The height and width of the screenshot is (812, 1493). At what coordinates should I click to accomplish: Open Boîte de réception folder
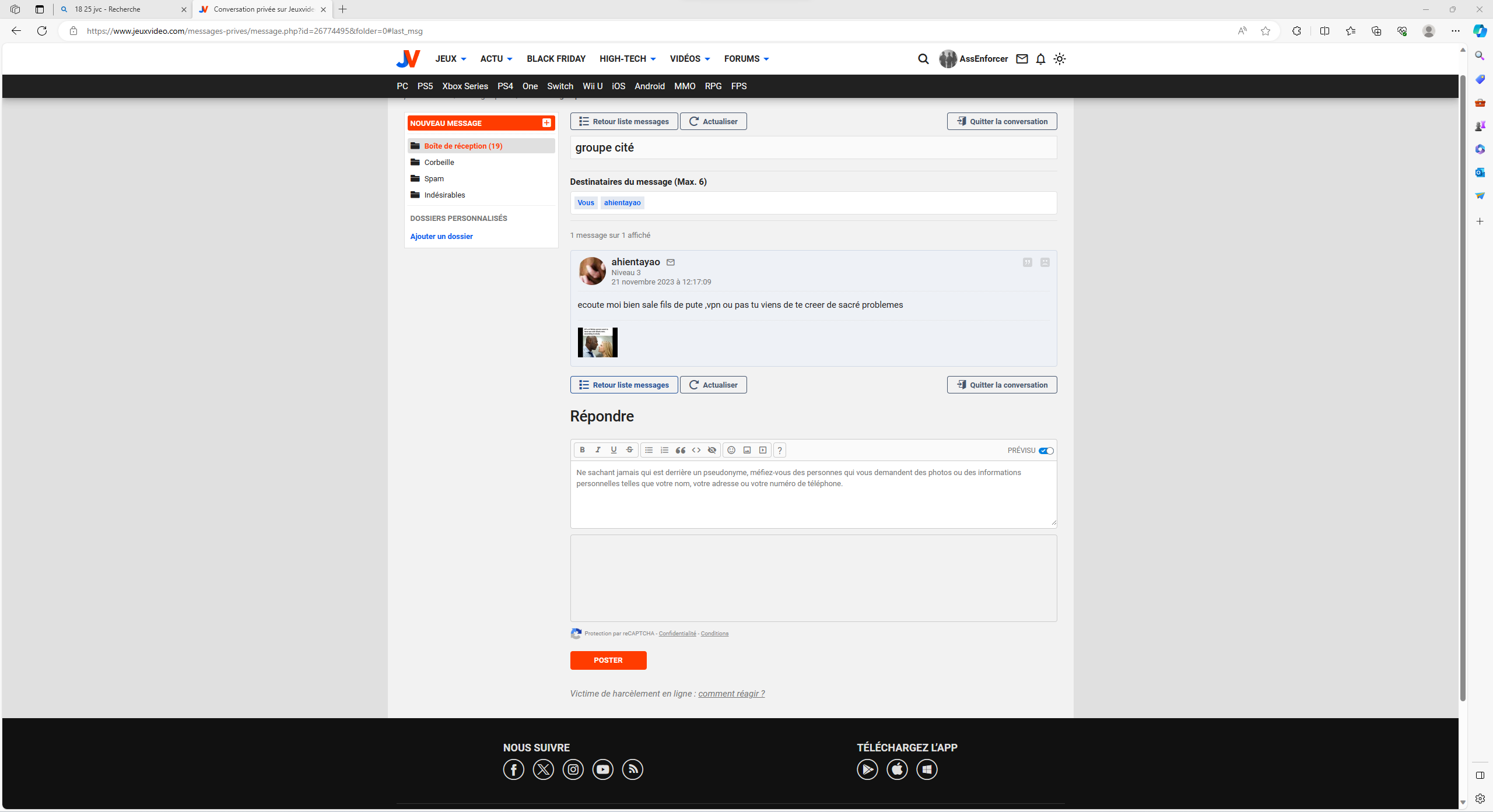click(481, 146)
